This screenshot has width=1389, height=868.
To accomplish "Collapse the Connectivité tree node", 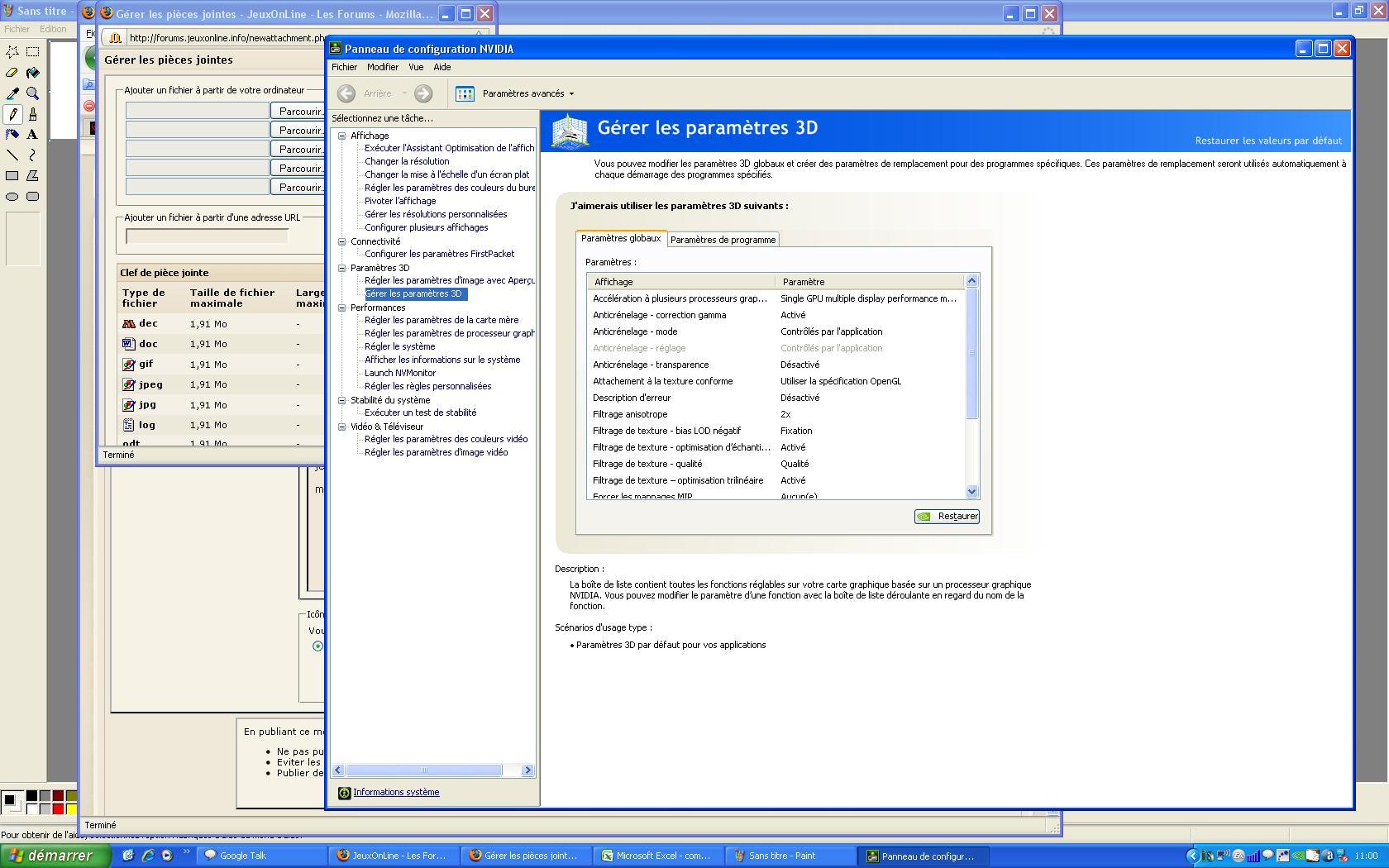I will pos(341,241).
